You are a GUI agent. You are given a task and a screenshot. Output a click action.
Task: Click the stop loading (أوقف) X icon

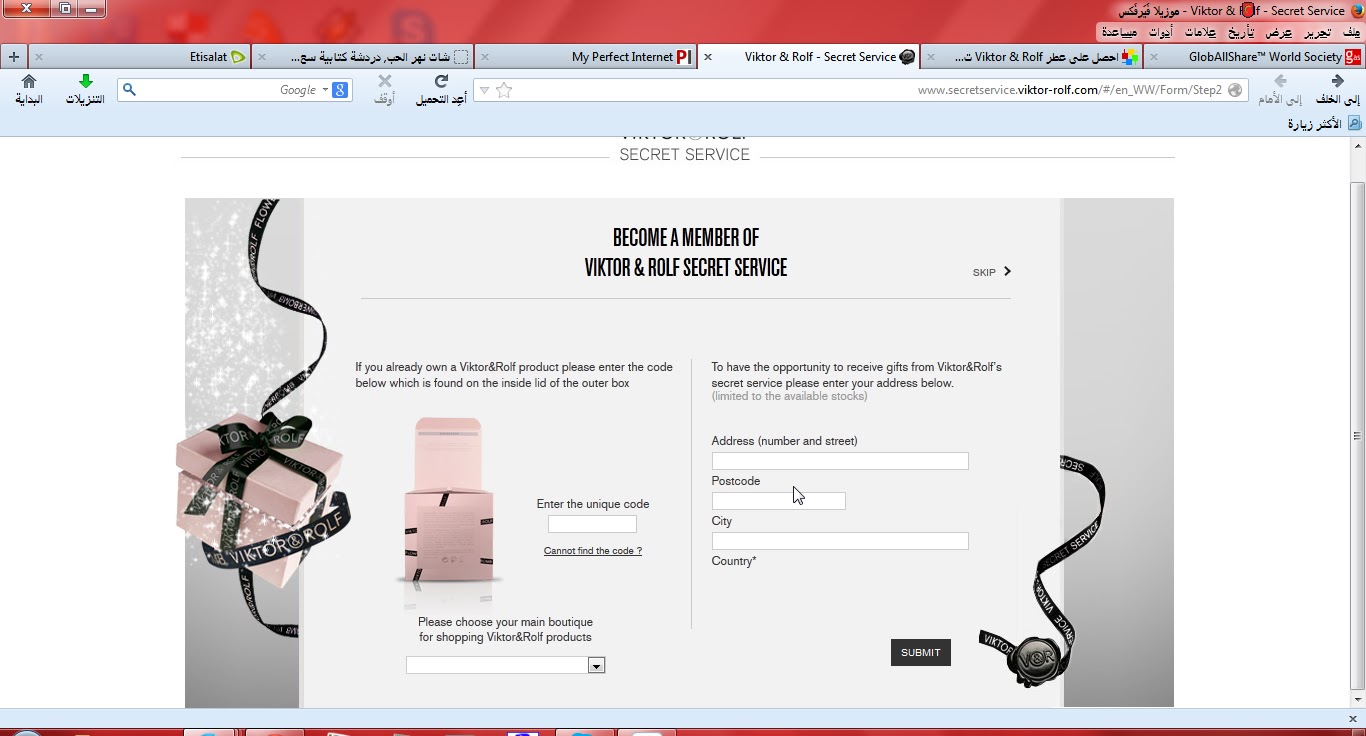(385, 81)
